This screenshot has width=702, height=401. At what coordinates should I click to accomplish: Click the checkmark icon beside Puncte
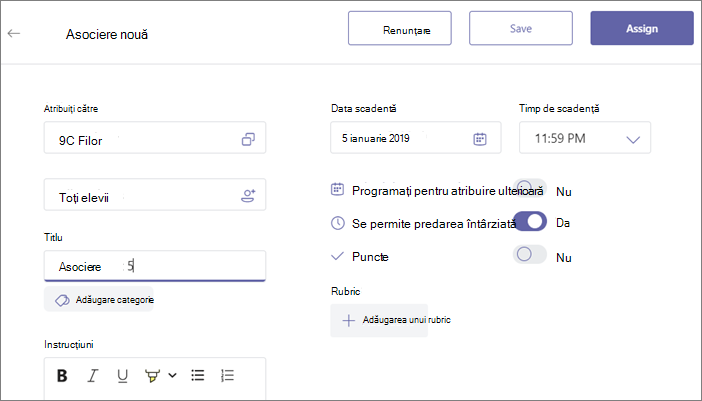[337, 256]
